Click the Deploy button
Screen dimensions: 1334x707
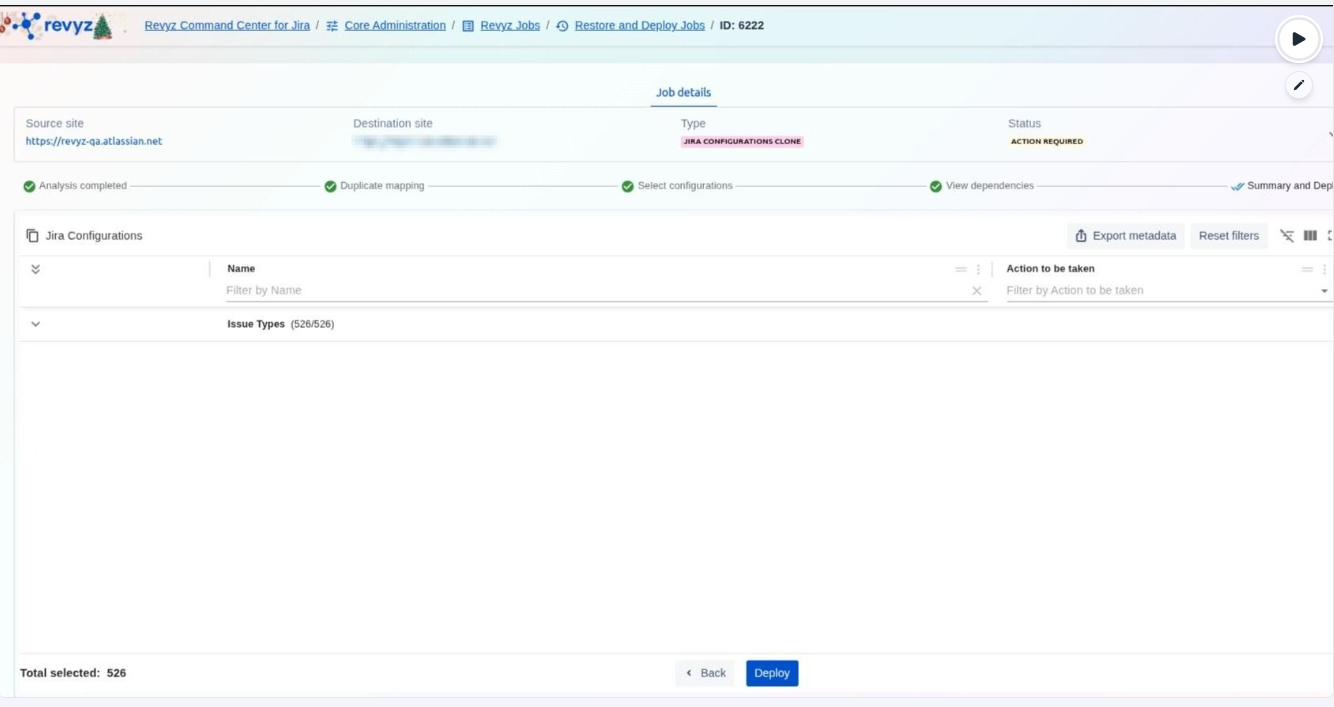pyautogui.click(x=771, y=673)
